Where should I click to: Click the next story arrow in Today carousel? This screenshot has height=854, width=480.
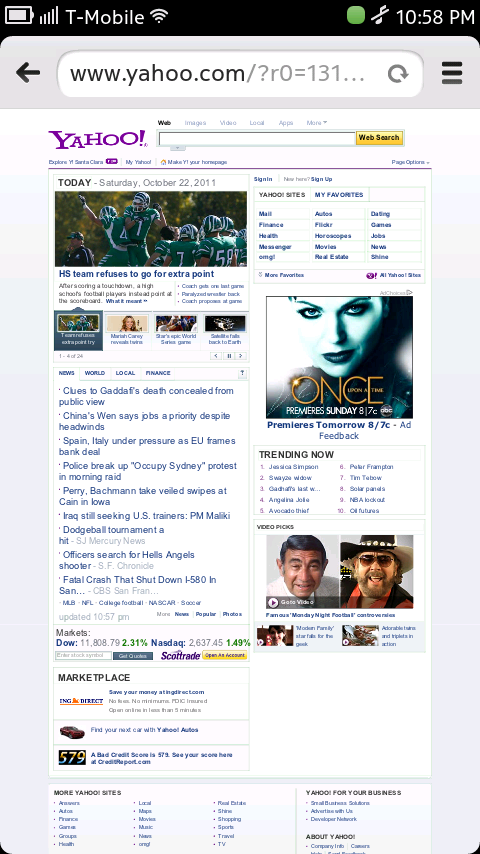click(241, 356)
